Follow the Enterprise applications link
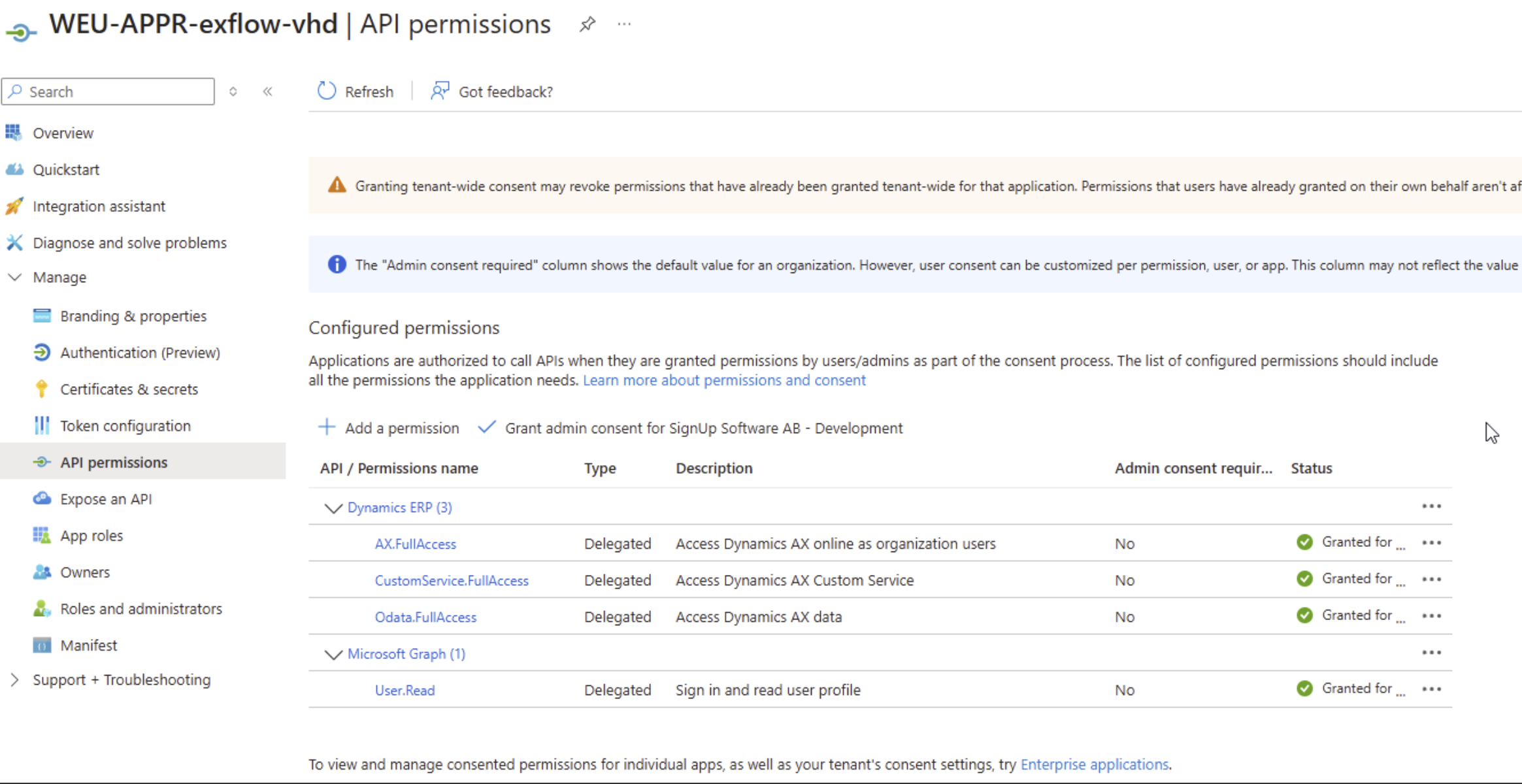 1095,764
